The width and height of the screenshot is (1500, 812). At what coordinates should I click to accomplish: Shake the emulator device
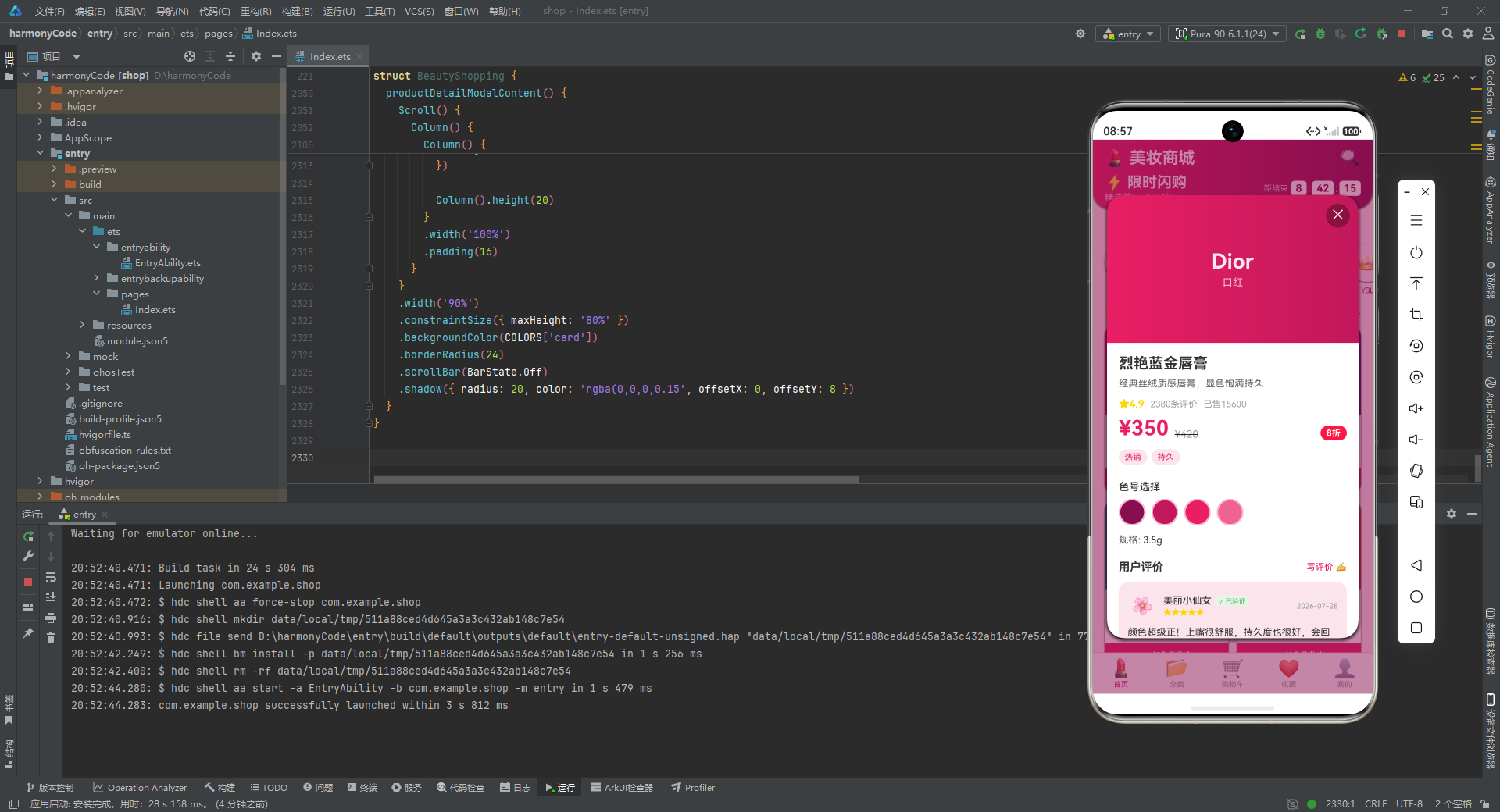(x=1416, y=471)
